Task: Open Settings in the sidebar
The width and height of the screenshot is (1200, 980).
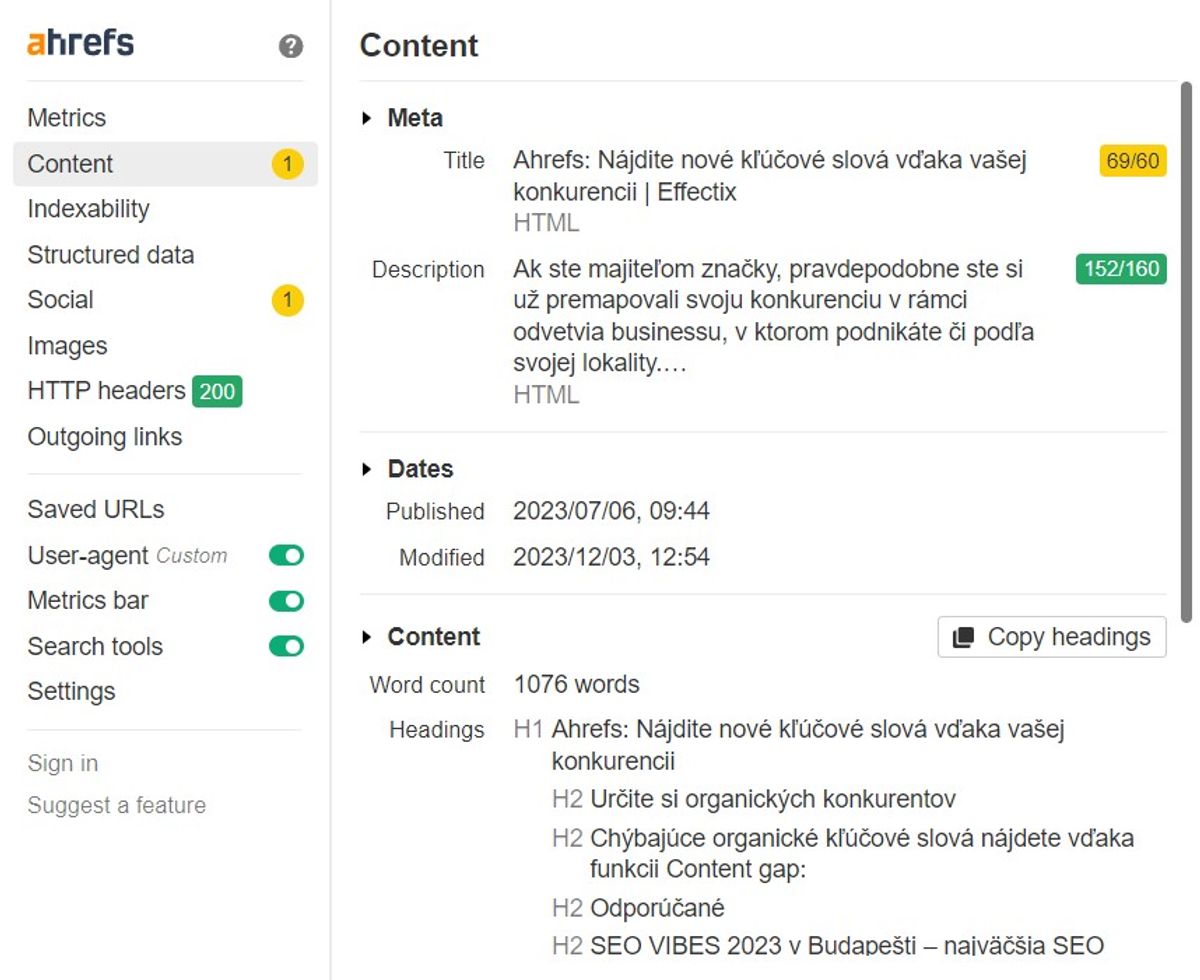Action: point(71,692)
